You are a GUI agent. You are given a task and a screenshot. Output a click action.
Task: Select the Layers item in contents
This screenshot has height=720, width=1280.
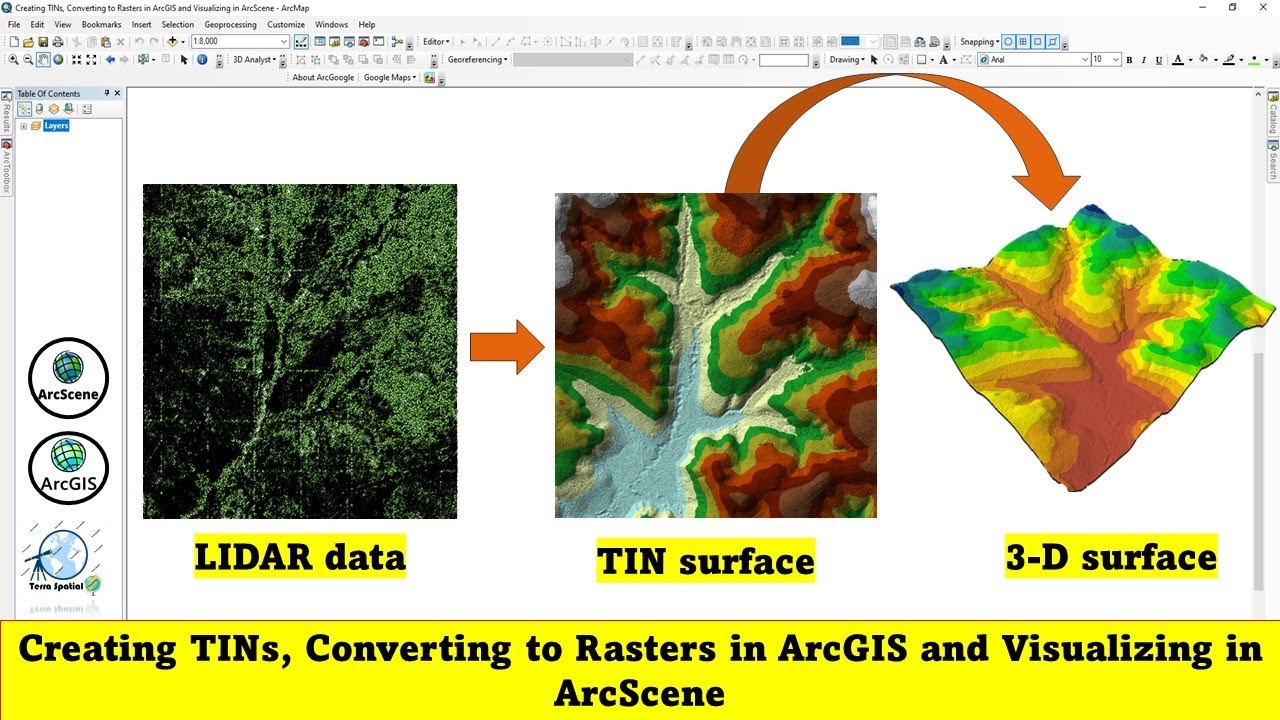pos(56,126)
